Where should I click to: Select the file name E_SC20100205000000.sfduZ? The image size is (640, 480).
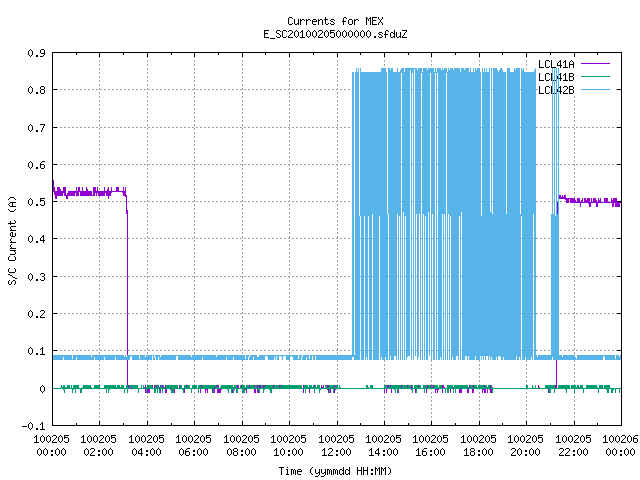[335, 34]
